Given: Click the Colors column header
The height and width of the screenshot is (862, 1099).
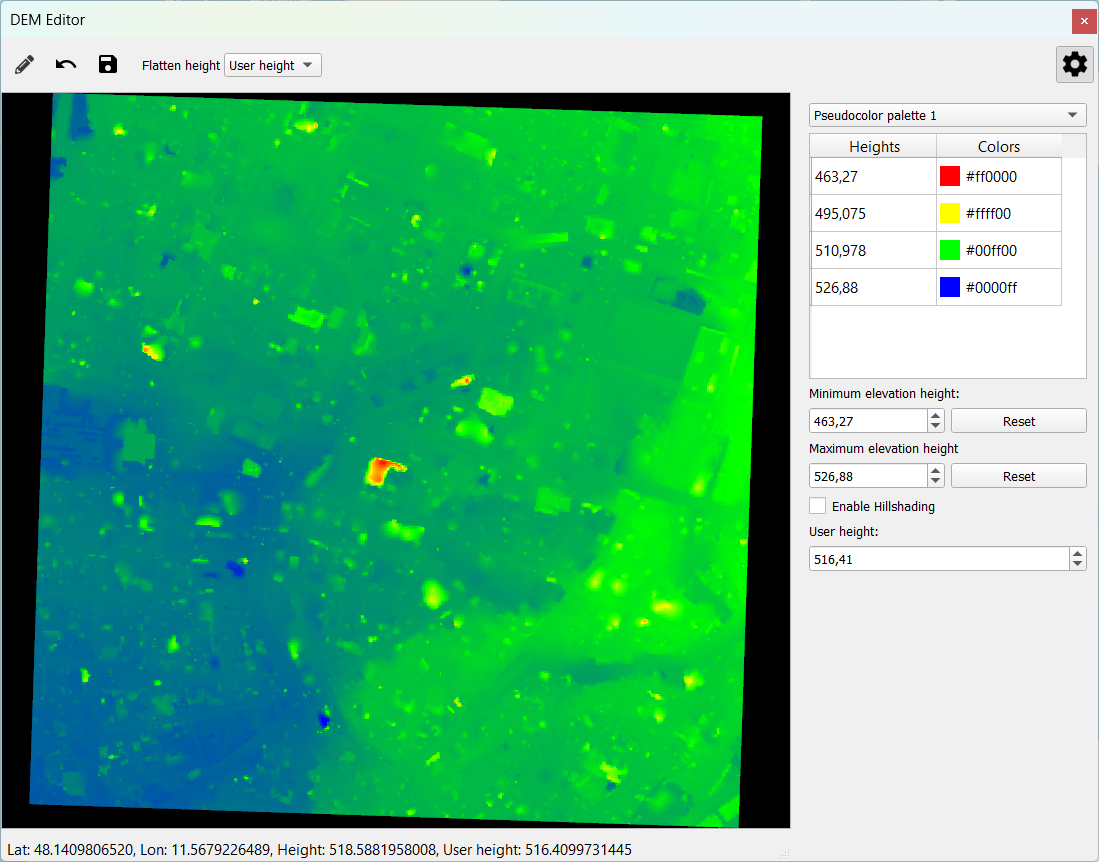Looking at the screenshot, I should pyautogui.click(x=998, y=147).
